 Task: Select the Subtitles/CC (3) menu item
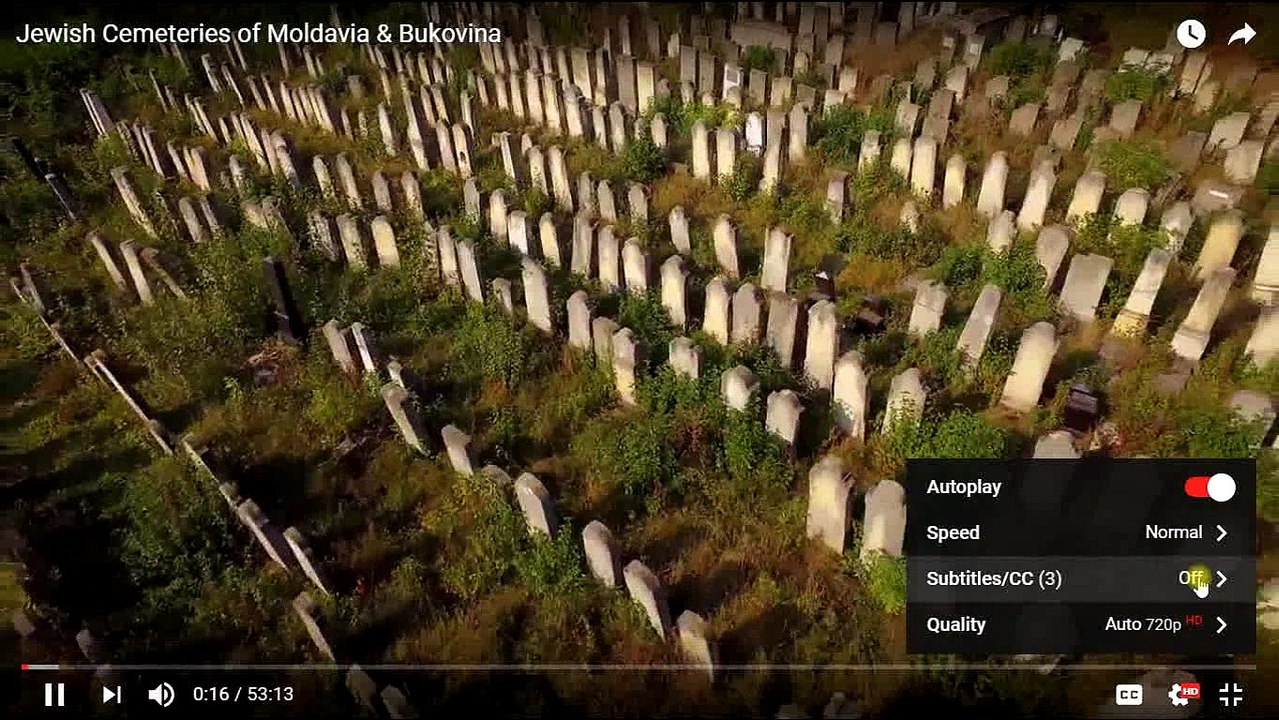(x=1080, y=579)
